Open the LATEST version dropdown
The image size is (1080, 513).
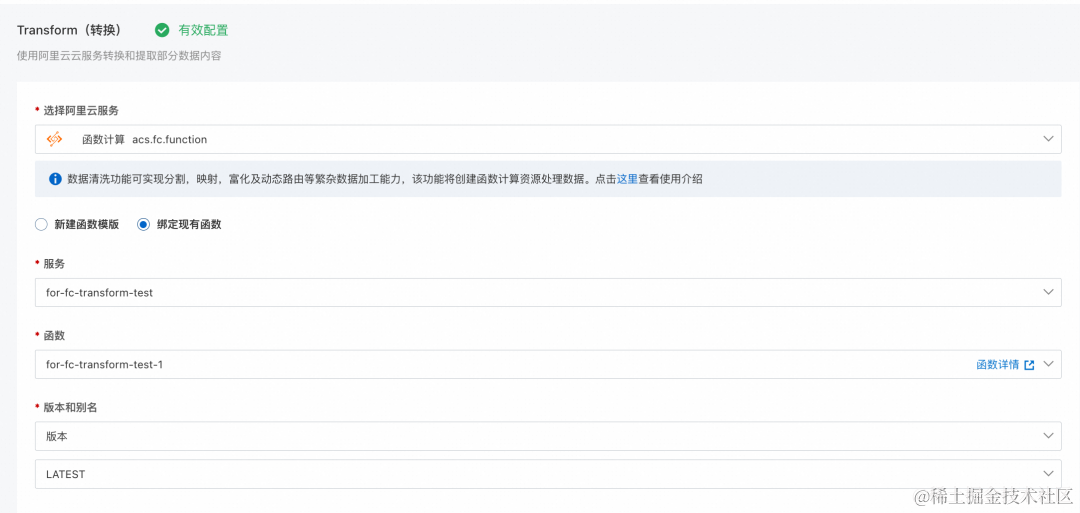[x=548, y=474]
